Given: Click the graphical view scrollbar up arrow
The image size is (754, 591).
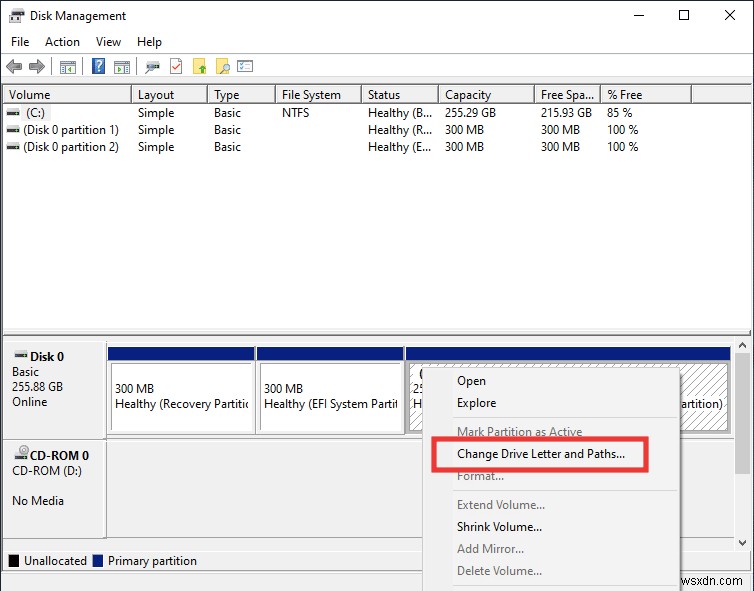Looking at the screenshot, I should [742, 345].
